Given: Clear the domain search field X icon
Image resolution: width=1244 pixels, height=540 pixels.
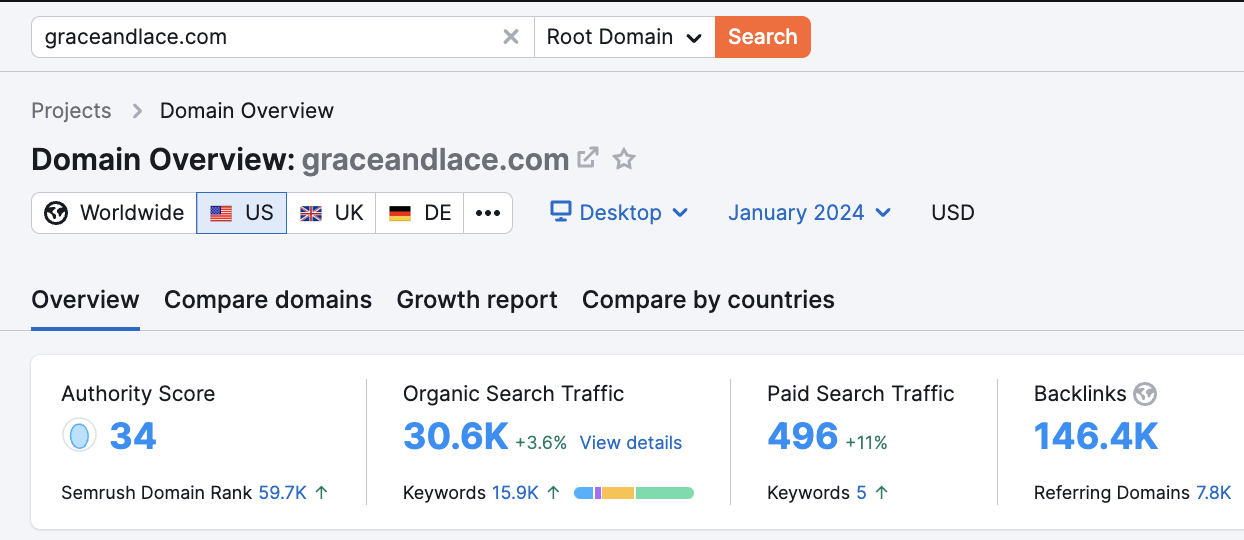Looking at the screenshot, I should [x=510, y=37].
